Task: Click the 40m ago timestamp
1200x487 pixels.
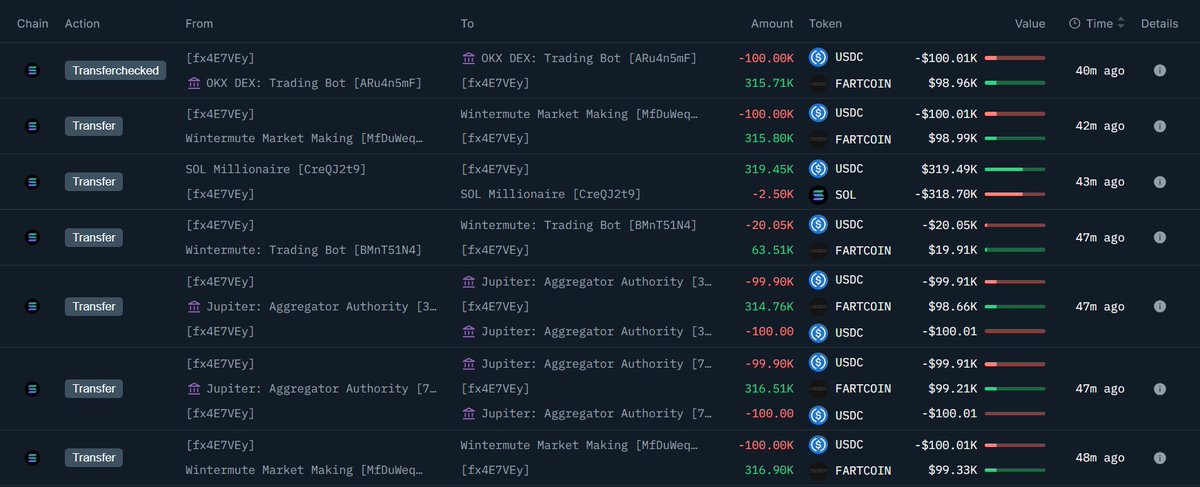Action: pos(1100,71)
